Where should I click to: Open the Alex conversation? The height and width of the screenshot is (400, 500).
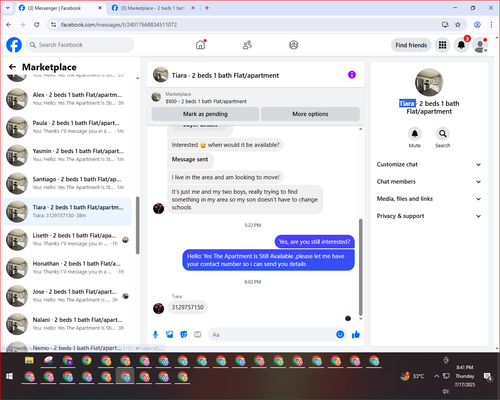68,99
